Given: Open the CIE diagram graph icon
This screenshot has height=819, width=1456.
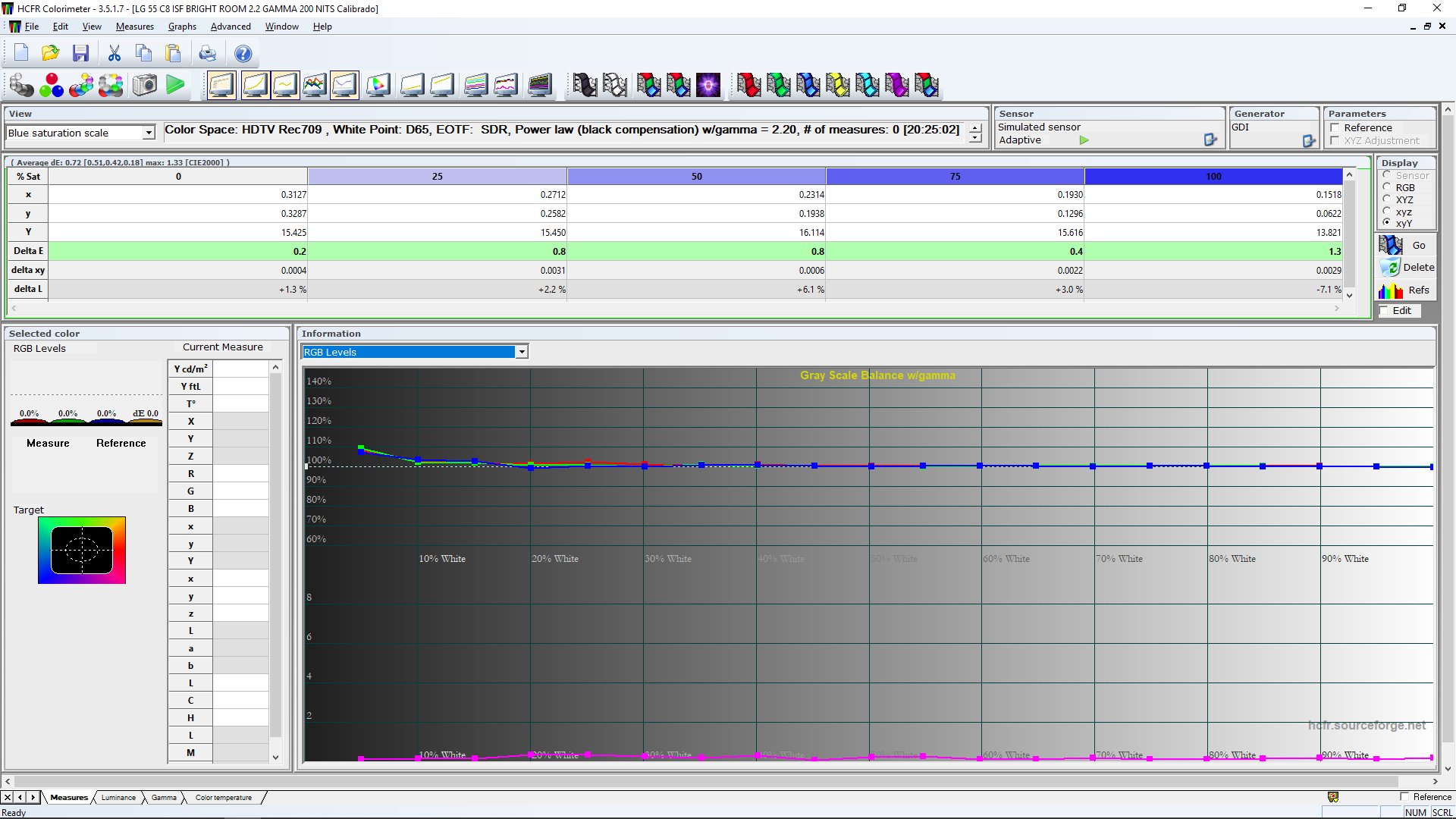Looking at the screenshot, I should [378, 85].
